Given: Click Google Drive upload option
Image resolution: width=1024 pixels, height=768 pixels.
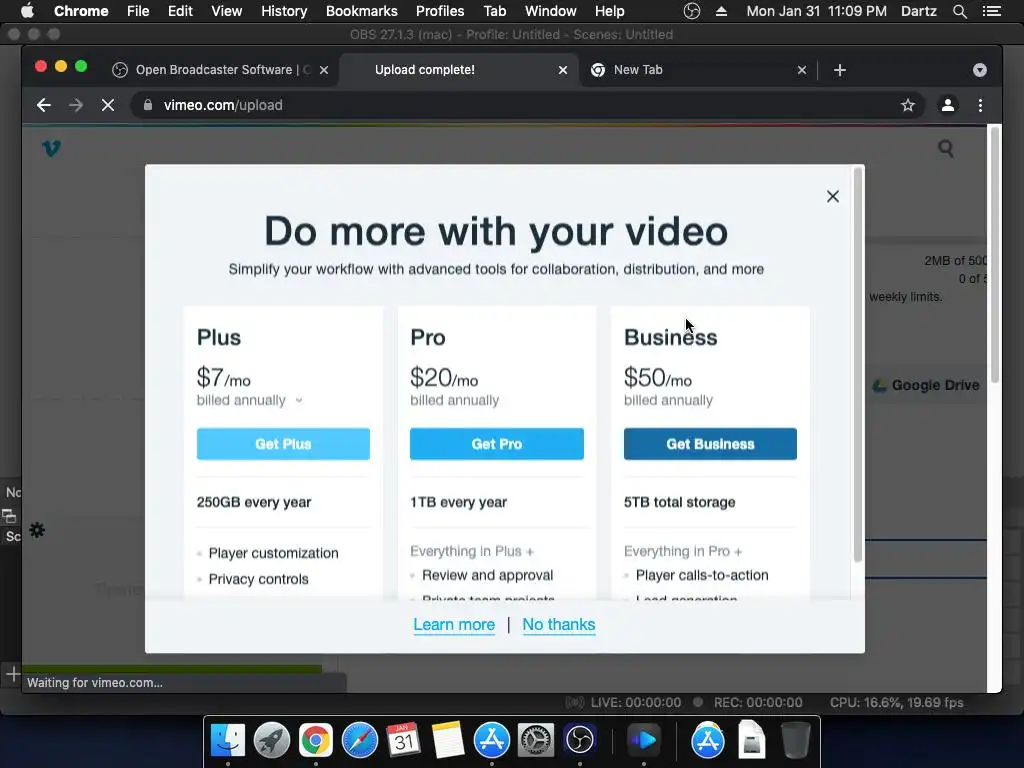Looking at the screenshot, I should coord(927,385).
